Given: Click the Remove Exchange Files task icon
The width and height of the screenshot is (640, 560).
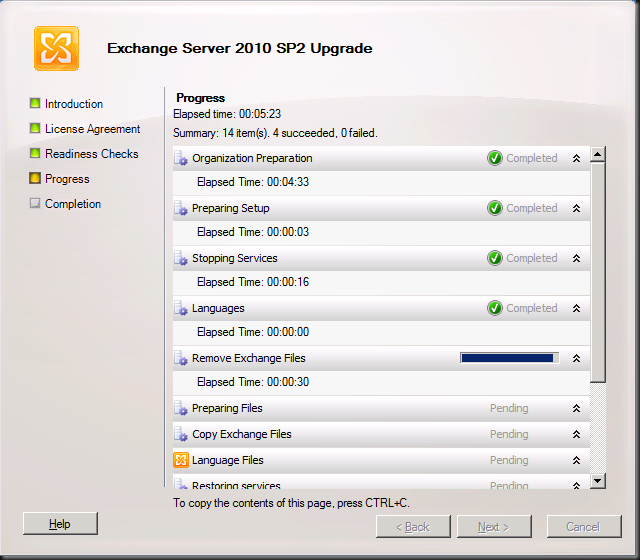Looking at the screenshot, I should [x=181, y=358].
